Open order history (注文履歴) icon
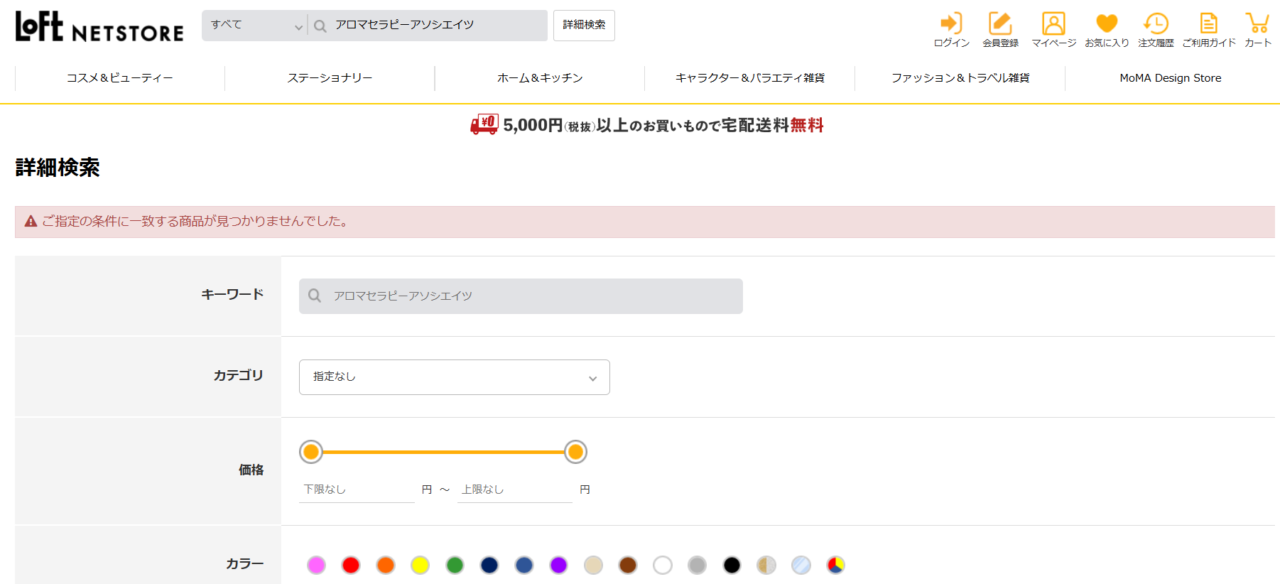Viewport: 1280px width, 584px height. (x=1155, y=23)
